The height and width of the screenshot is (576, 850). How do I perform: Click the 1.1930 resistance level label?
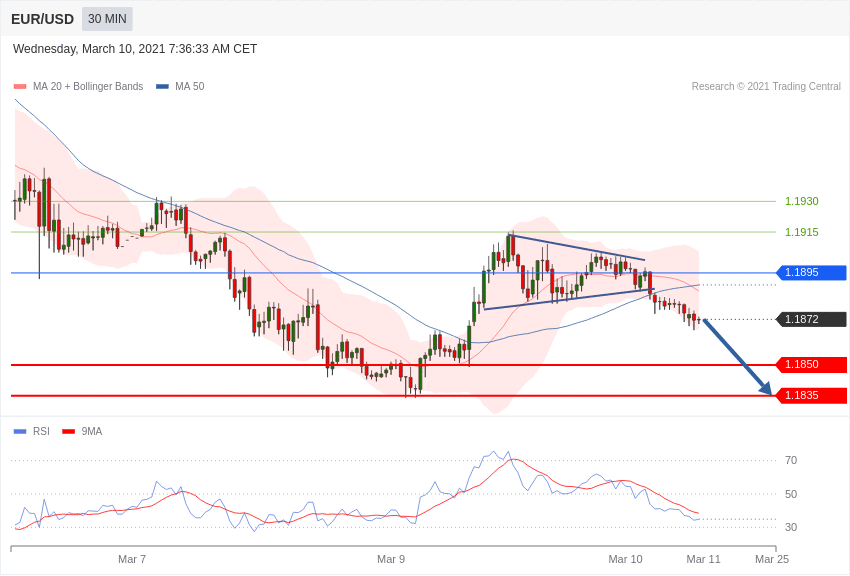click(x=802, y=202)
